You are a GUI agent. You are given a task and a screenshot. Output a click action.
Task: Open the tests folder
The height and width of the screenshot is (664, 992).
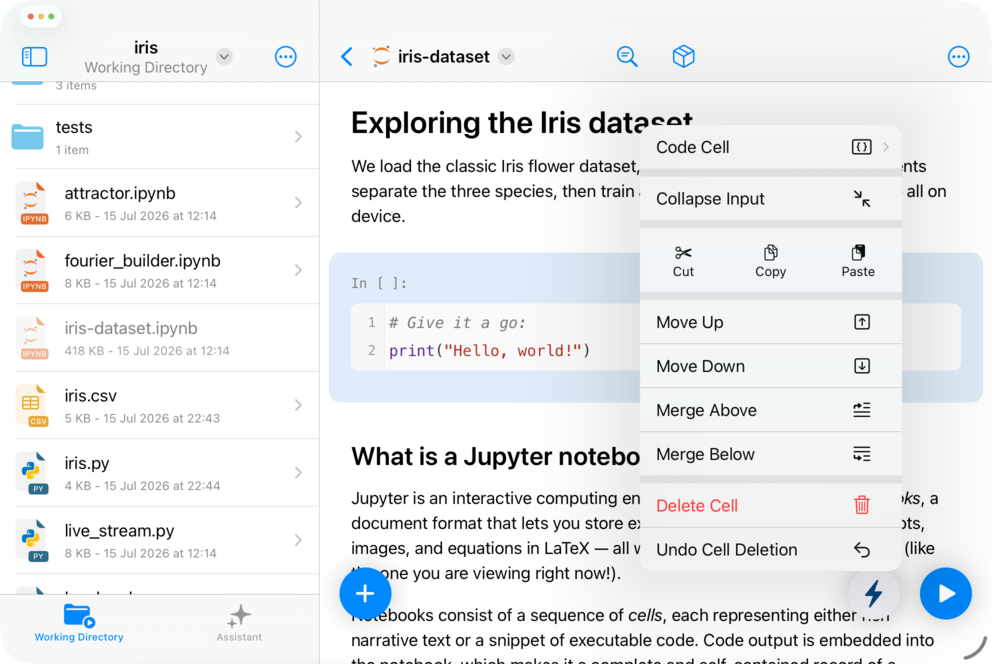[x=159, y=137]
